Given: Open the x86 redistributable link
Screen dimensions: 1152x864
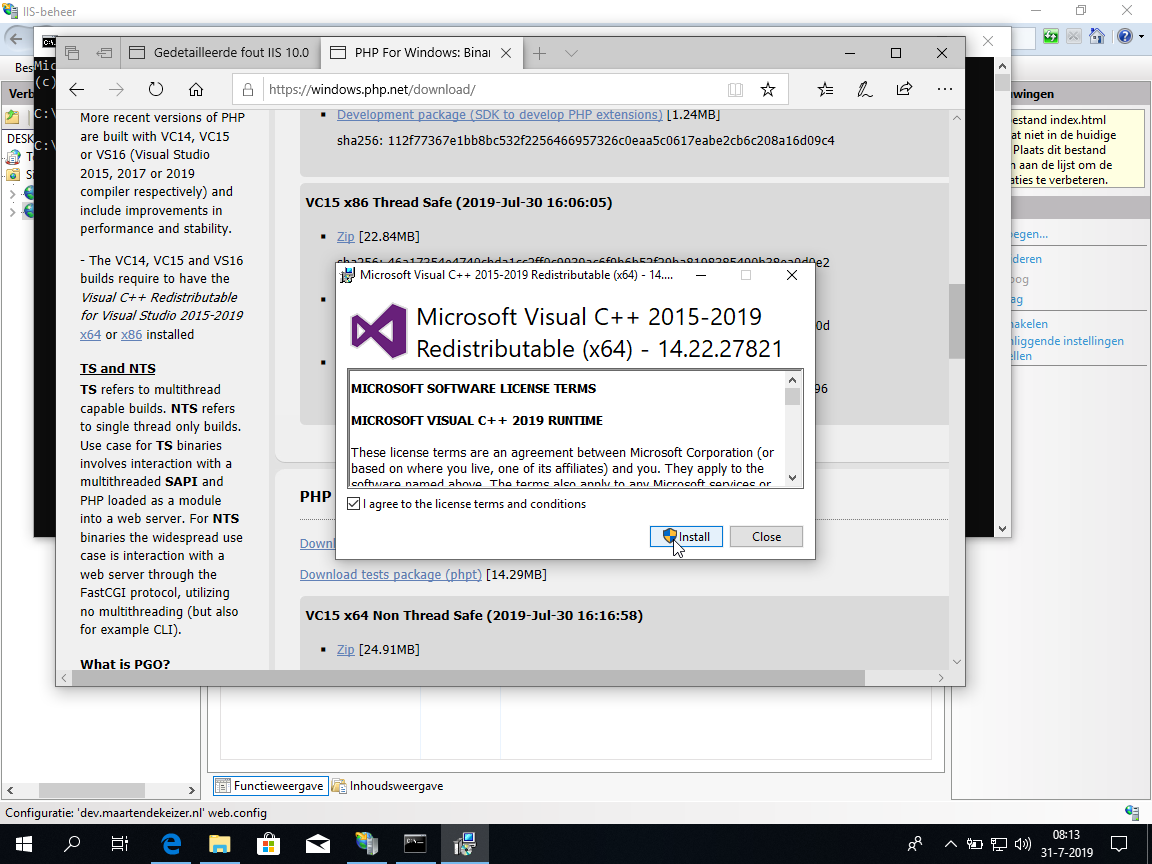Looking at the screenshot, I should (132, 334).
